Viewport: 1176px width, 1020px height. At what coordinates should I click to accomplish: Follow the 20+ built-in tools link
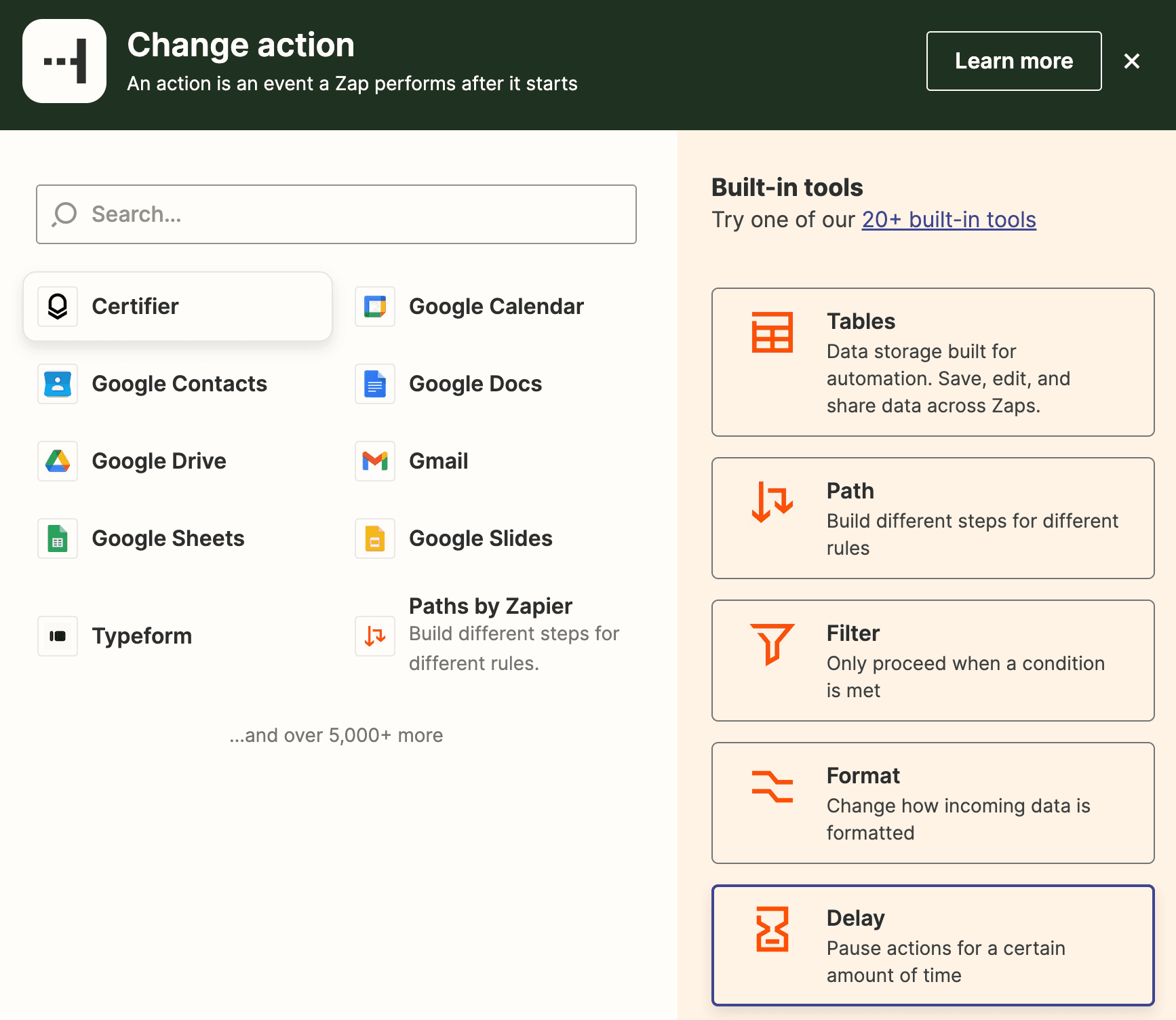pos(949,220)
